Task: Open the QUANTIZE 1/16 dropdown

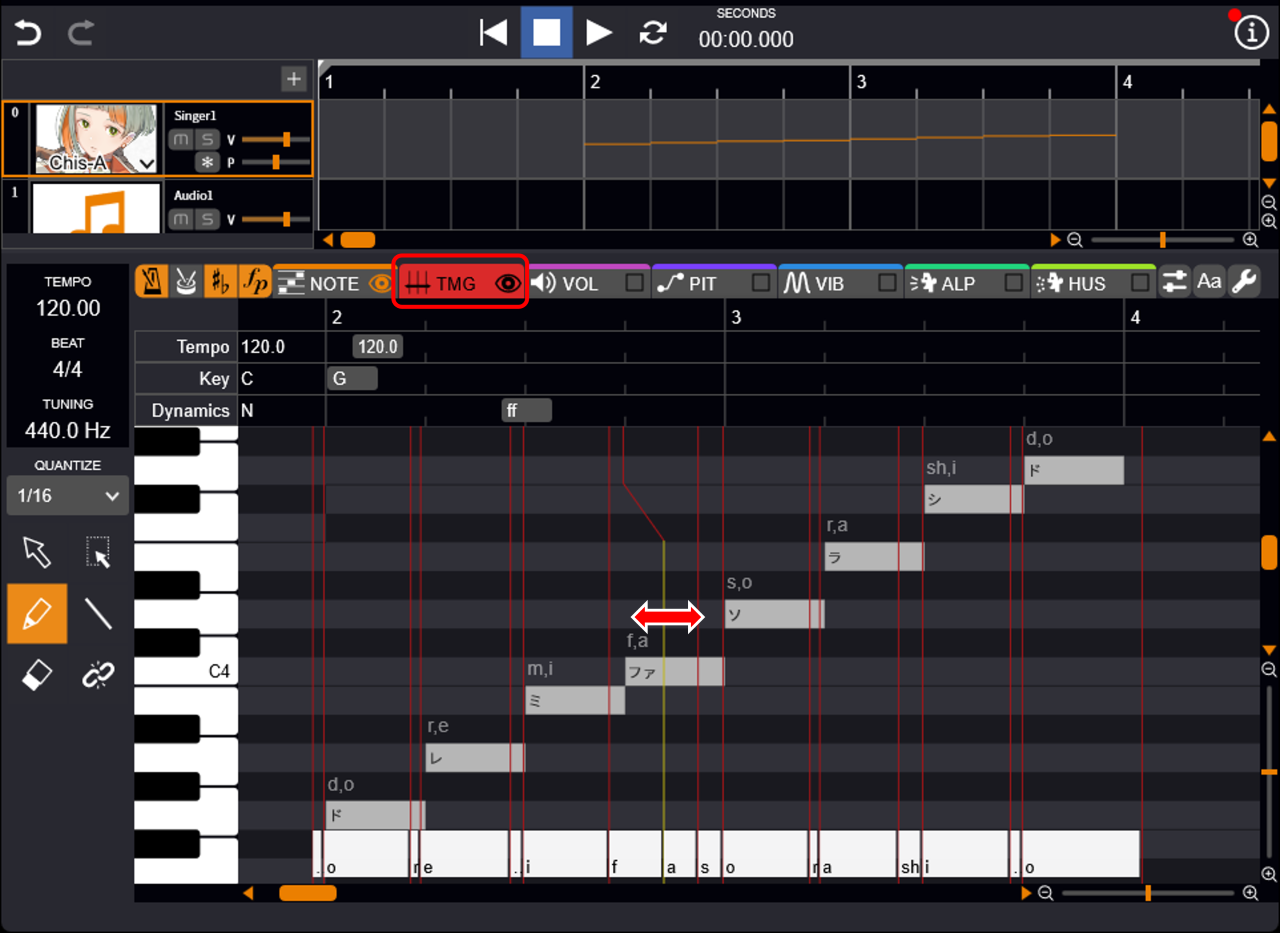Action: coord(68,495)
